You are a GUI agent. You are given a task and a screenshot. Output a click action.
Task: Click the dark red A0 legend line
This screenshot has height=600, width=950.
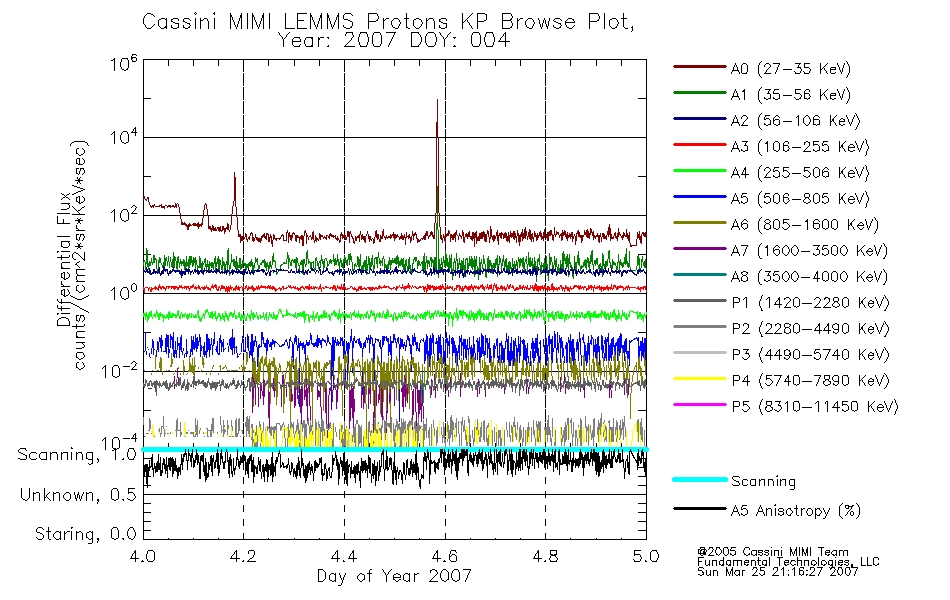coord(700,67)
